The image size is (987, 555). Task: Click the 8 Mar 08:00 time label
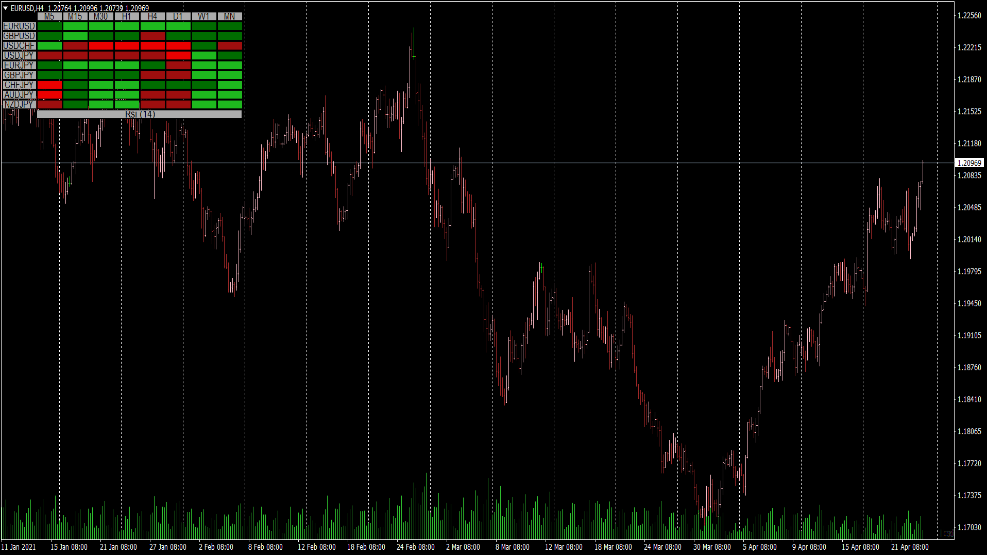click(x=512, y=547)
